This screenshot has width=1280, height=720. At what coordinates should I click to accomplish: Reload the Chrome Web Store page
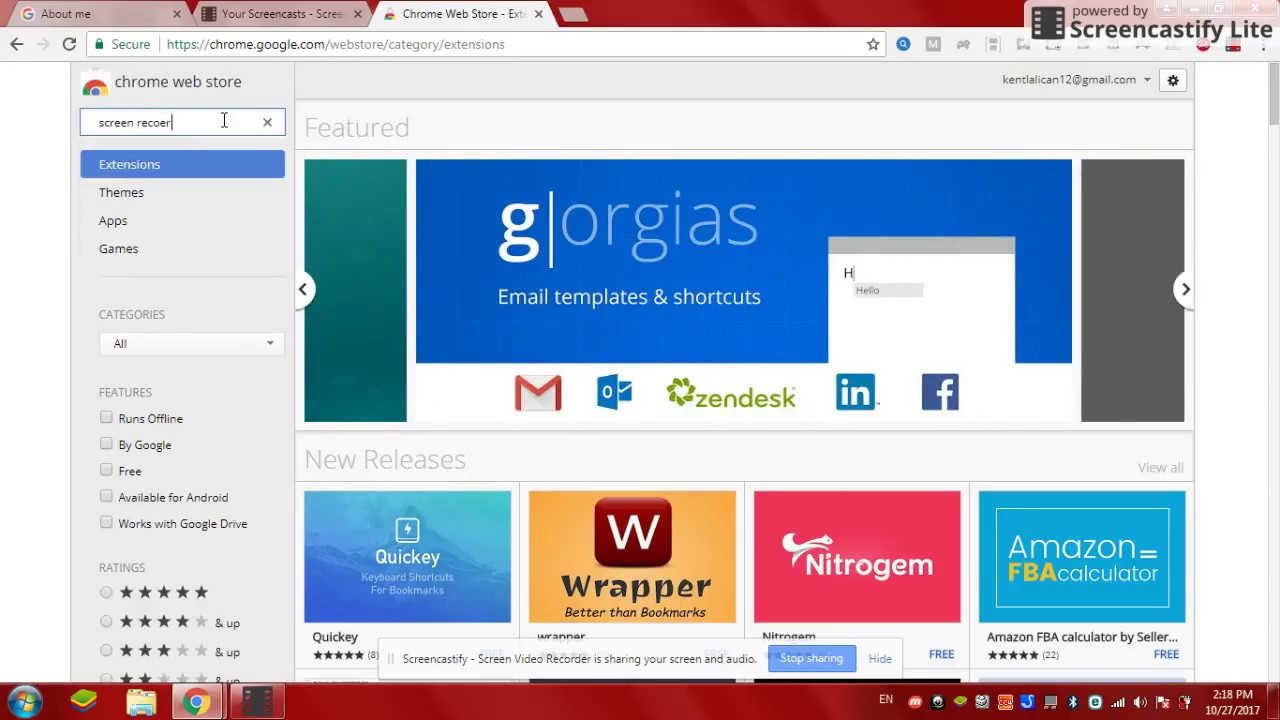click(x=69, y=44)
